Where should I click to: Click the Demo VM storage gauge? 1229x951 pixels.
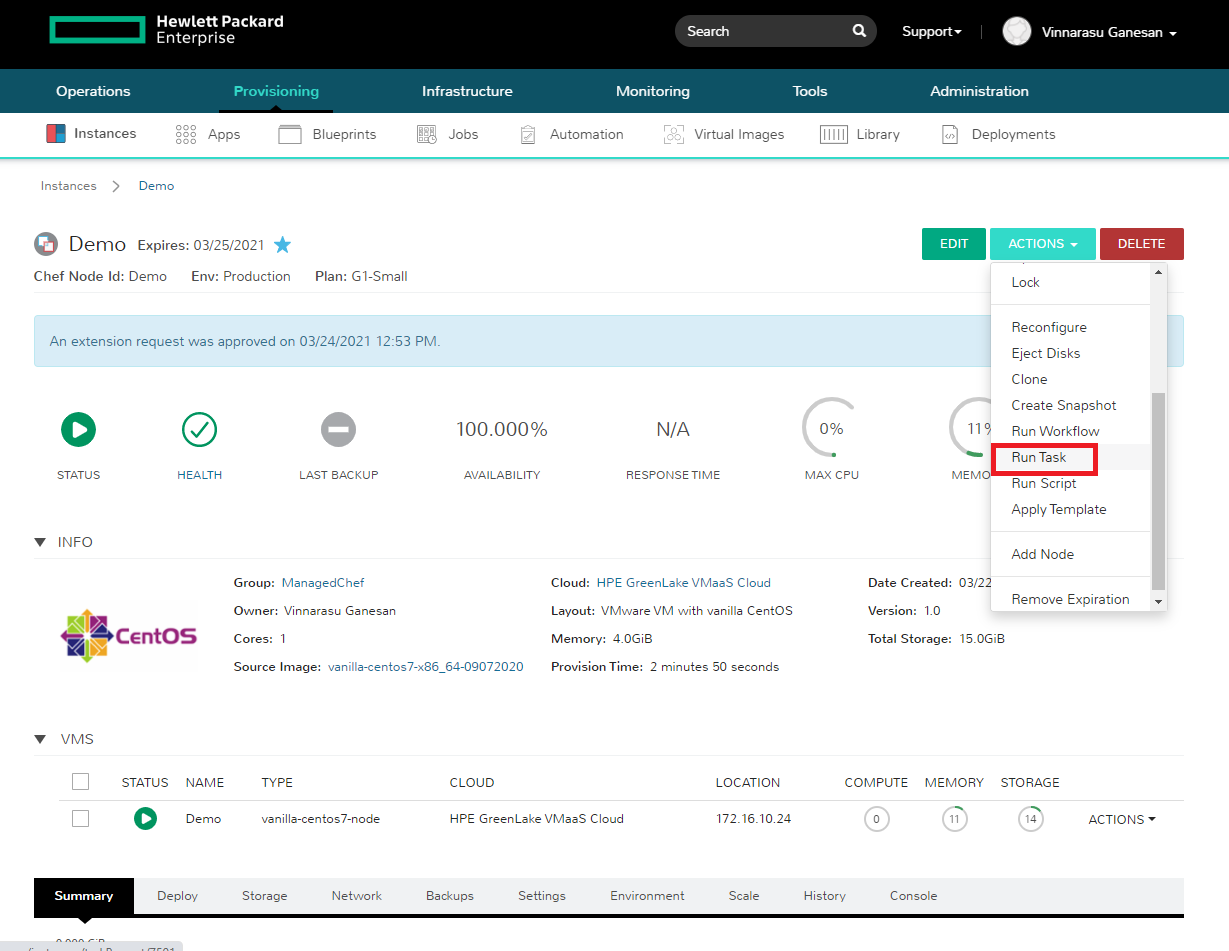pos(1030,819)
